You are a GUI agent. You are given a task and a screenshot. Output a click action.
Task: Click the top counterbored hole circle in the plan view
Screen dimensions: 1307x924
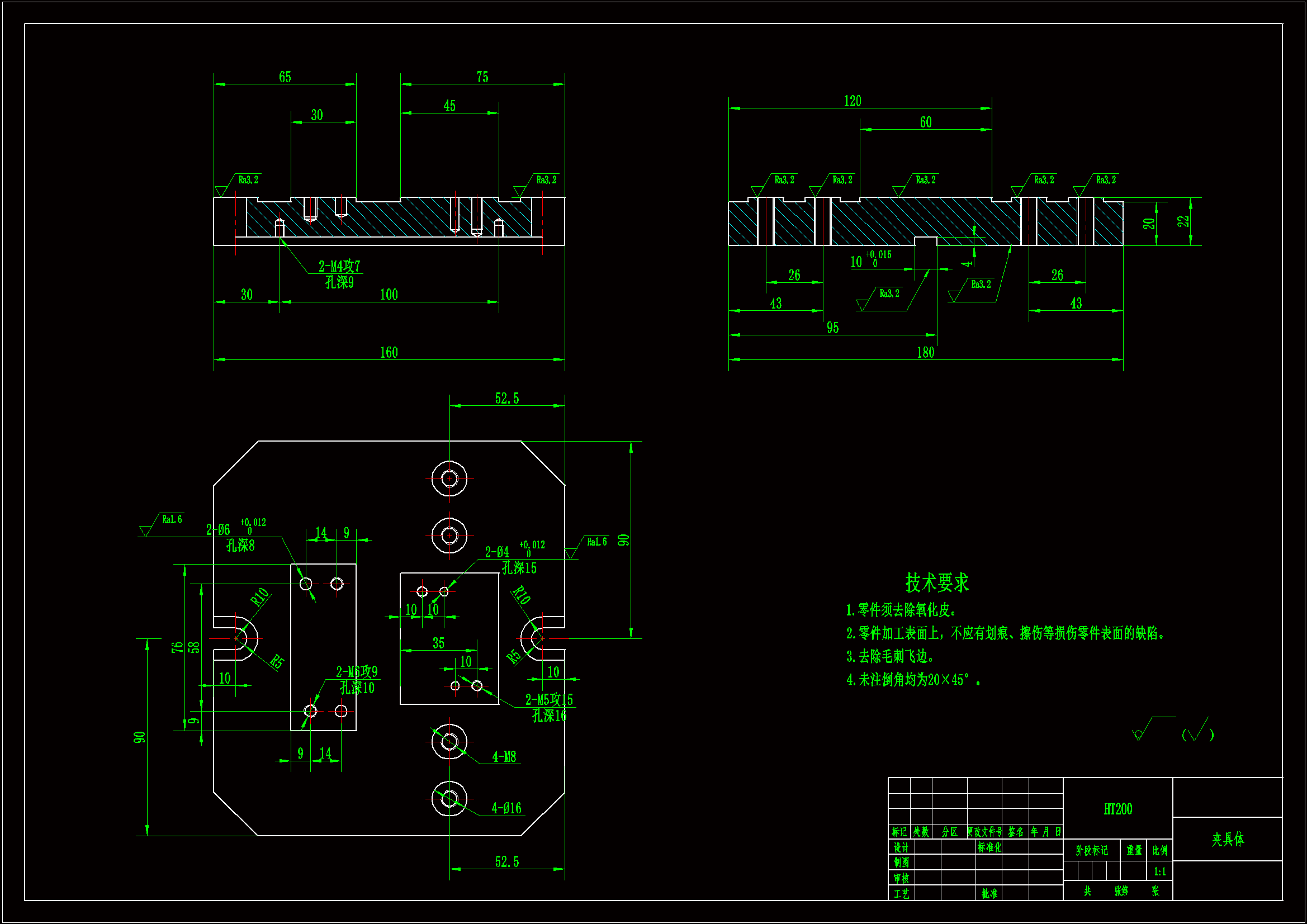pos(449,478)
